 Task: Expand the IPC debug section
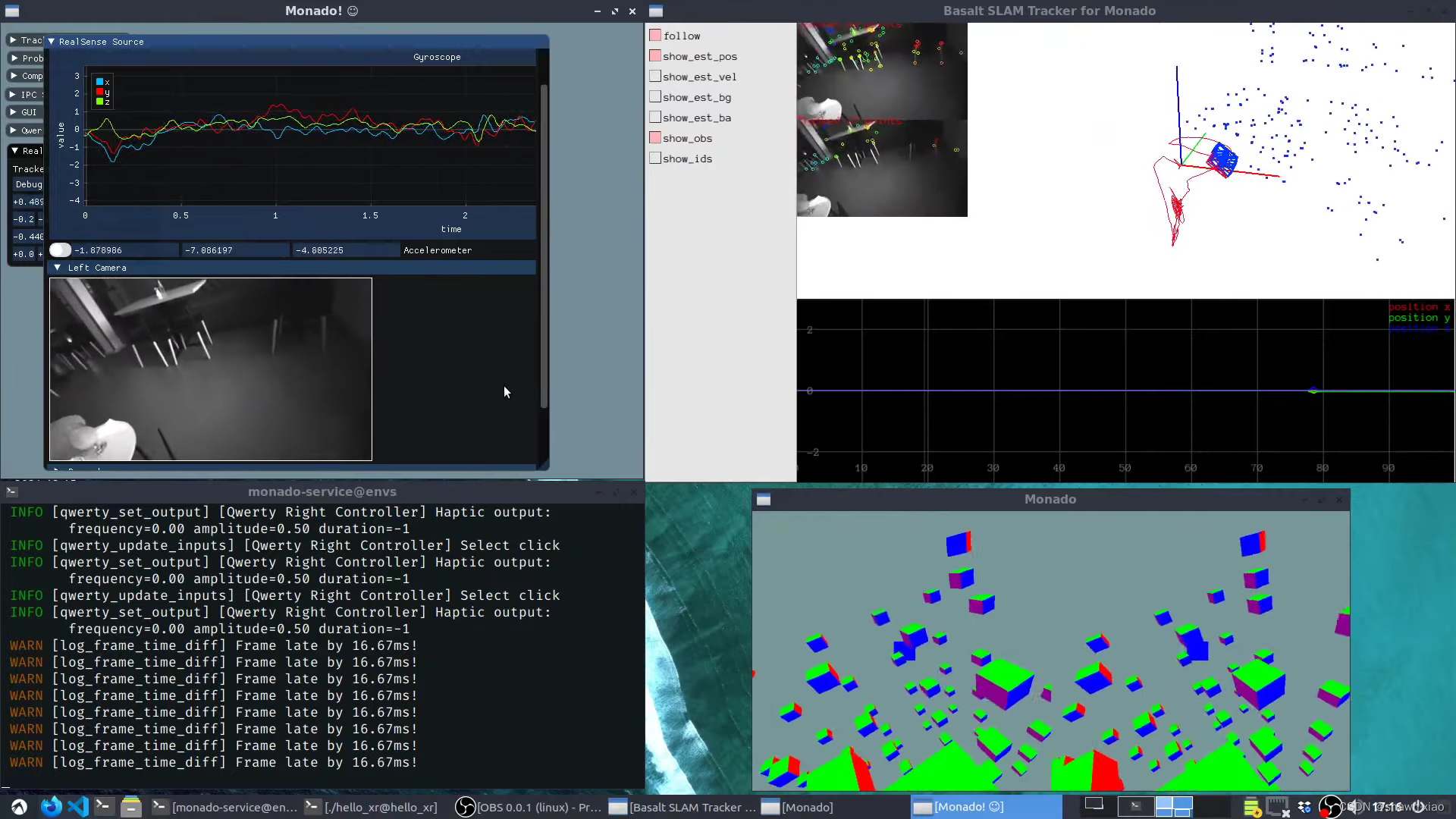click(x=13, y=94)
